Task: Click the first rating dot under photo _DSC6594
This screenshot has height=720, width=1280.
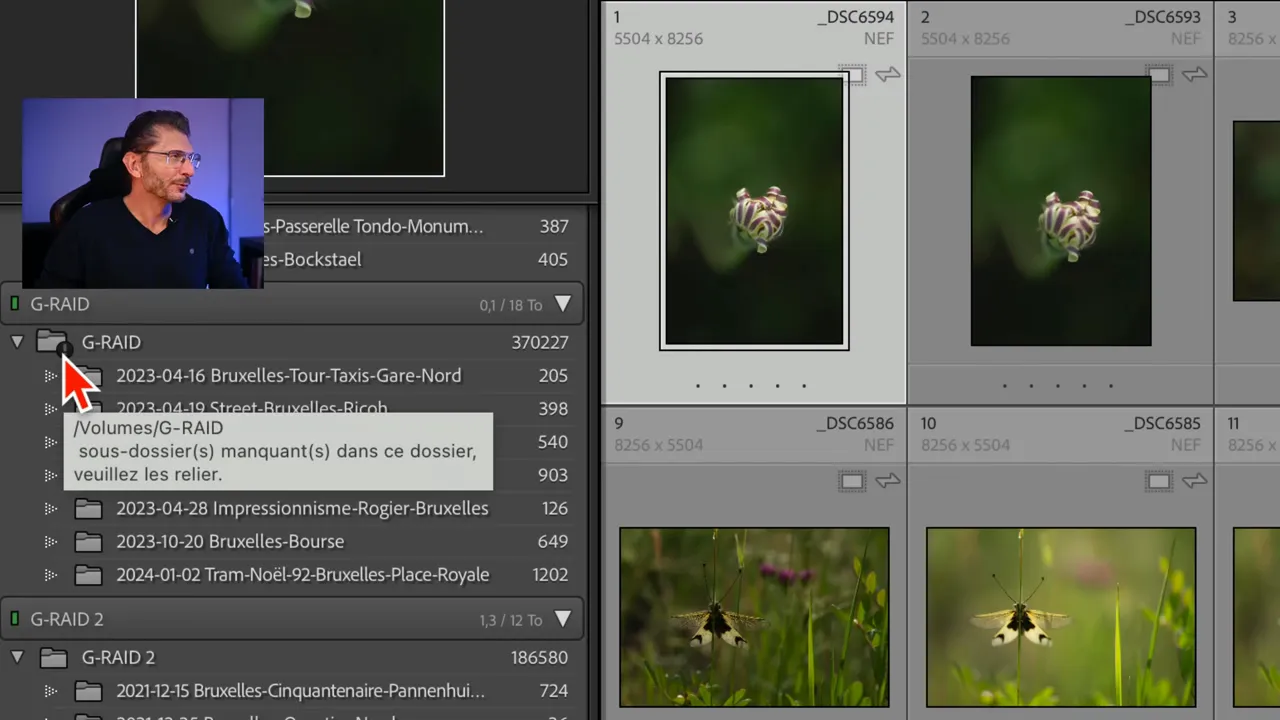Action: [698, 386]
